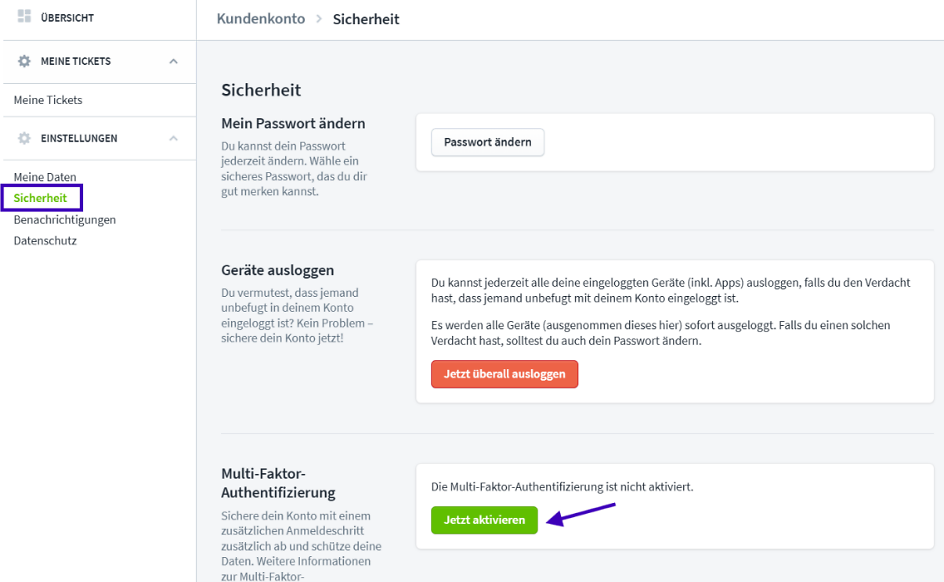Select the MEINE TICKETS section header label
Screen dimensions: 944x582
pos(76,61)
